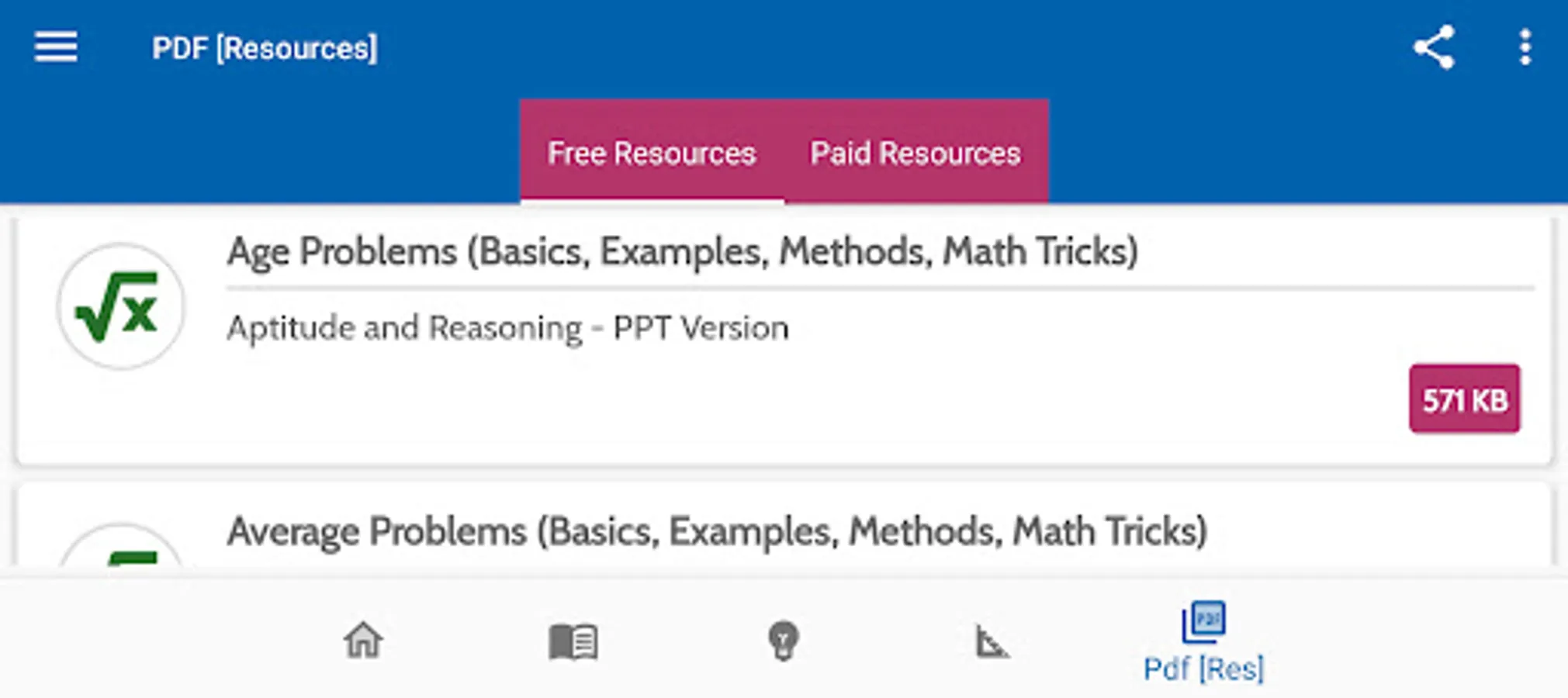Viewport: 1568px width, 698px height.
Task: Tap the PDF [Resources] header title
Action: point(265,48)
